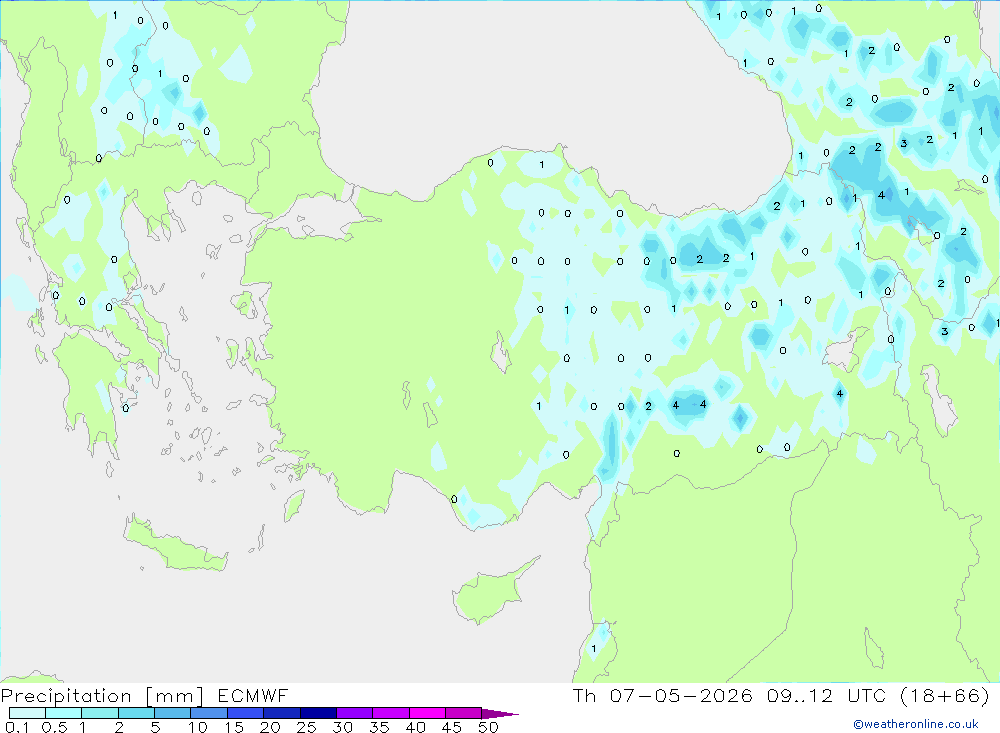Screen dimensions: 1000x733
Task: Click the legend tick label "15"
Action: coord(234,727)
